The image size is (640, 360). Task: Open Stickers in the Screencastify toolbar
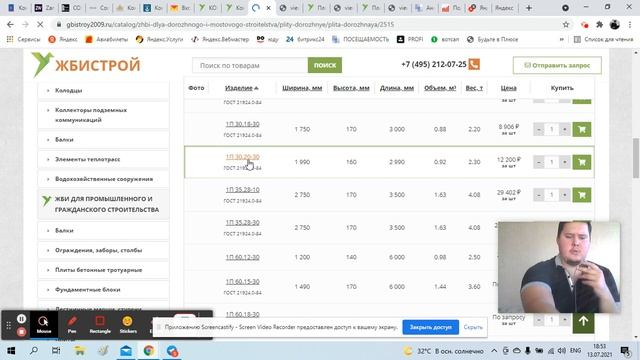128,324
